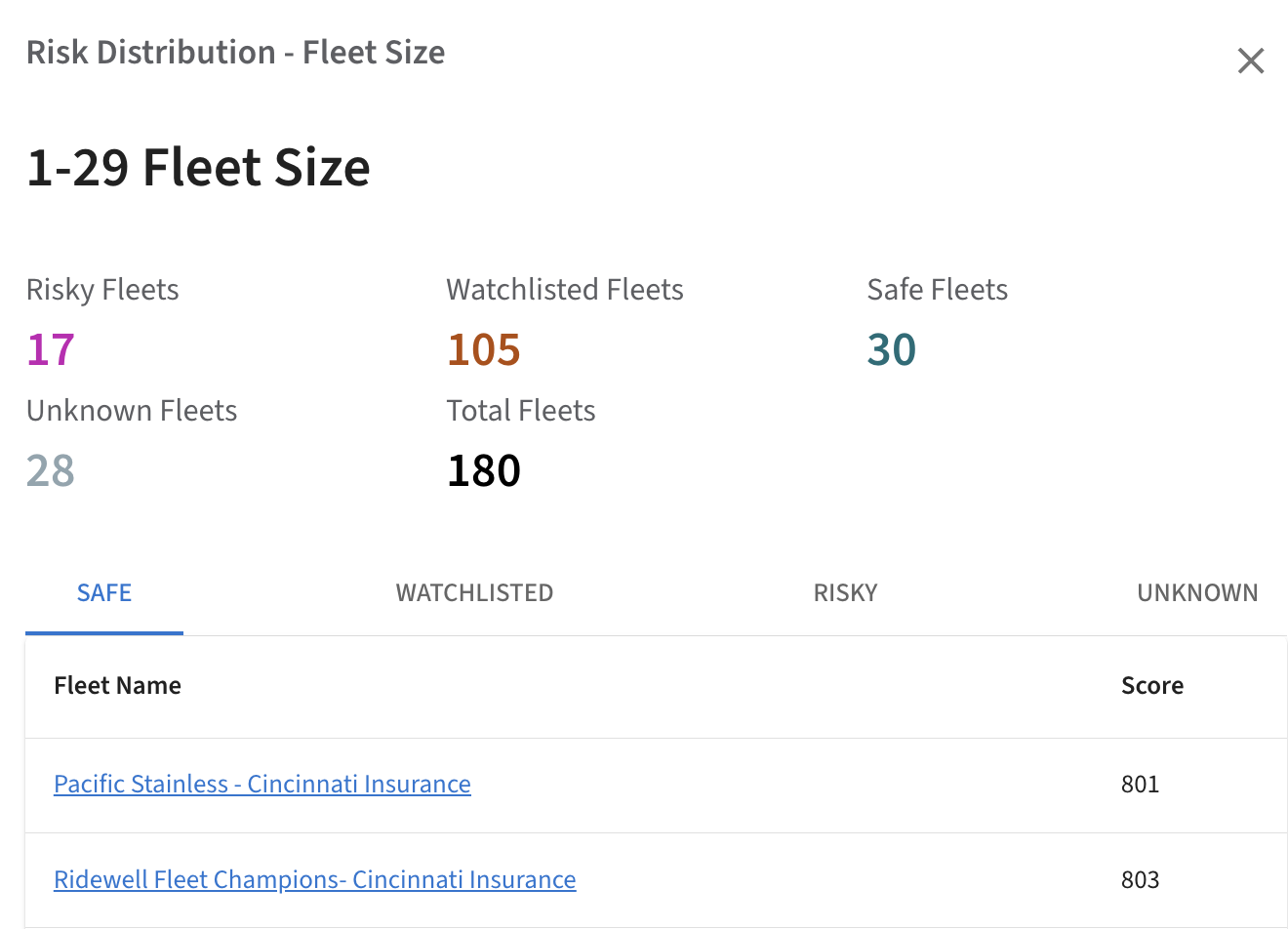Click the Risk Distribution - Fleet Size title

click(x=235, y=53)
